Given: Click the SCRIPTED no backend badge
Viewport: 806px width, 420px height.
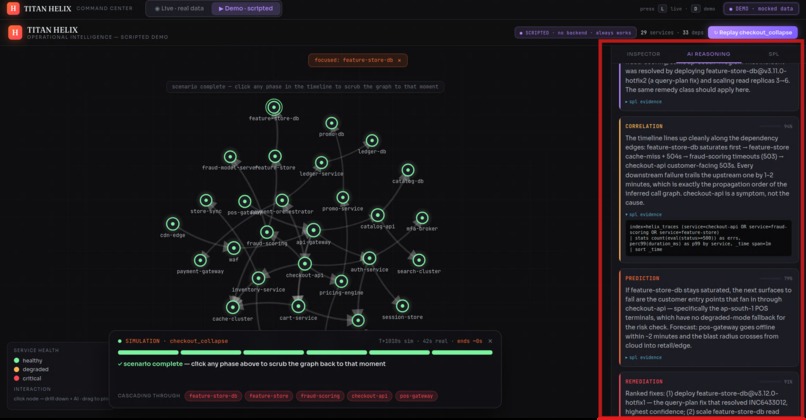Looking at the screenshot, I should click(x=575, y=32).
